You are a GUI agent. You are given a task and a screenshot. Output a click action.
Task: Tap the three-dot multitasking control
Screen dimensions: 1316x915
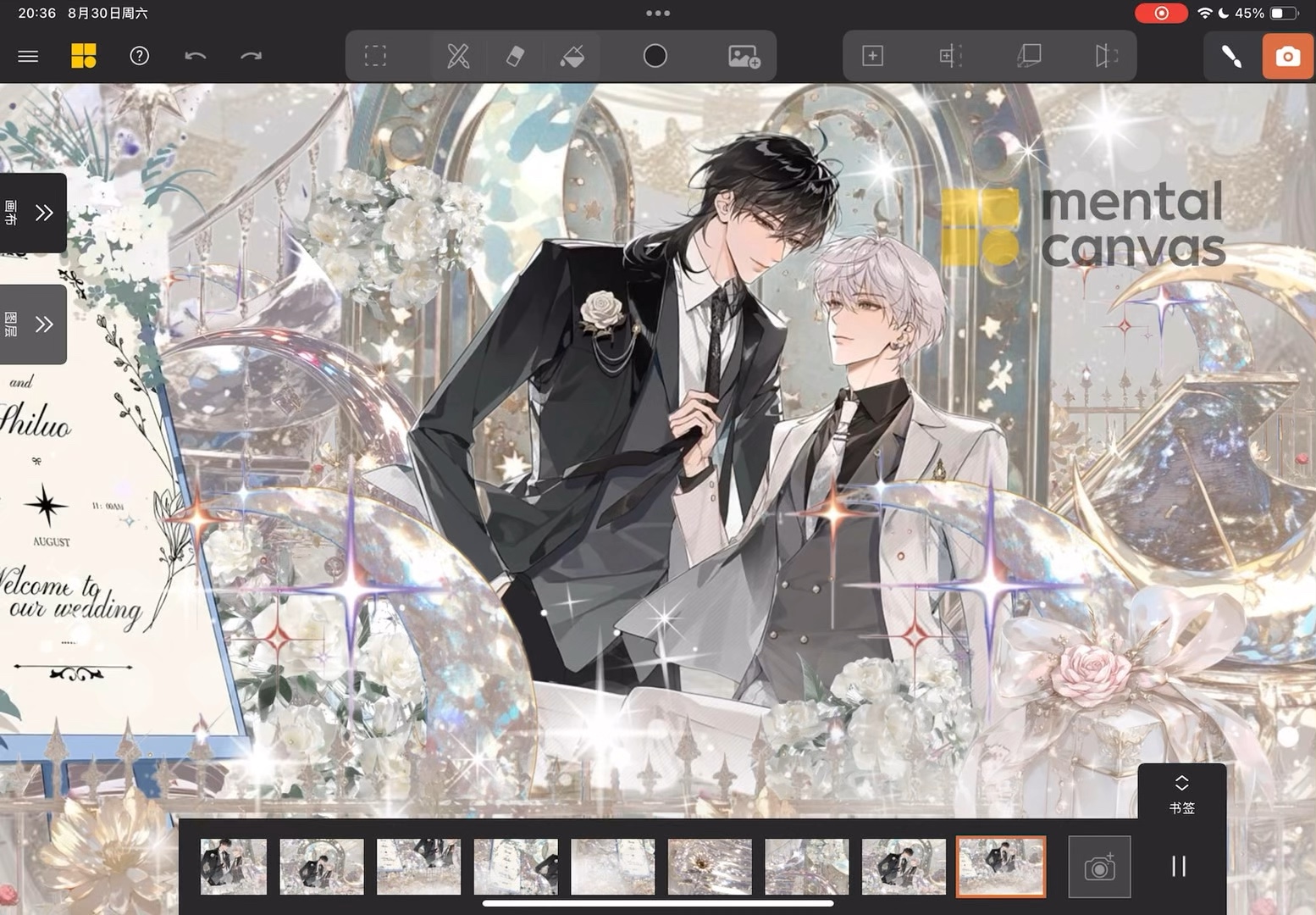click(658, 13)
